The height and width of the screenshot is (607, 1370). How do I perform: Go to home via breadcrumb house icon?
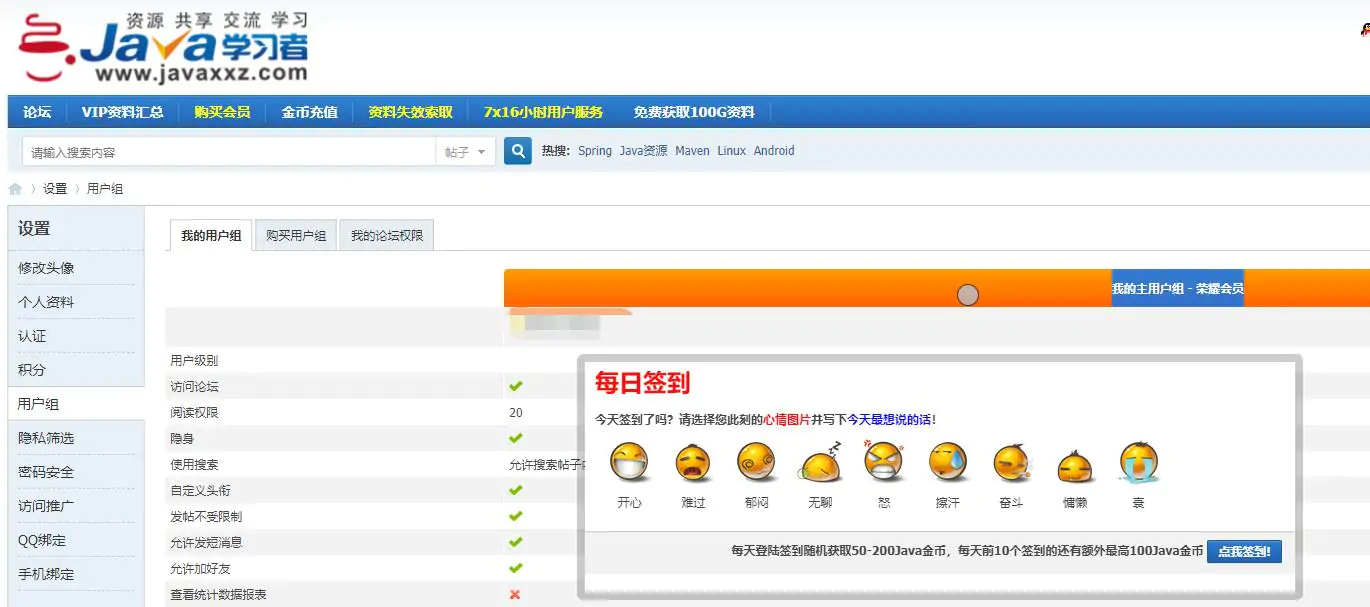(15, 189)
